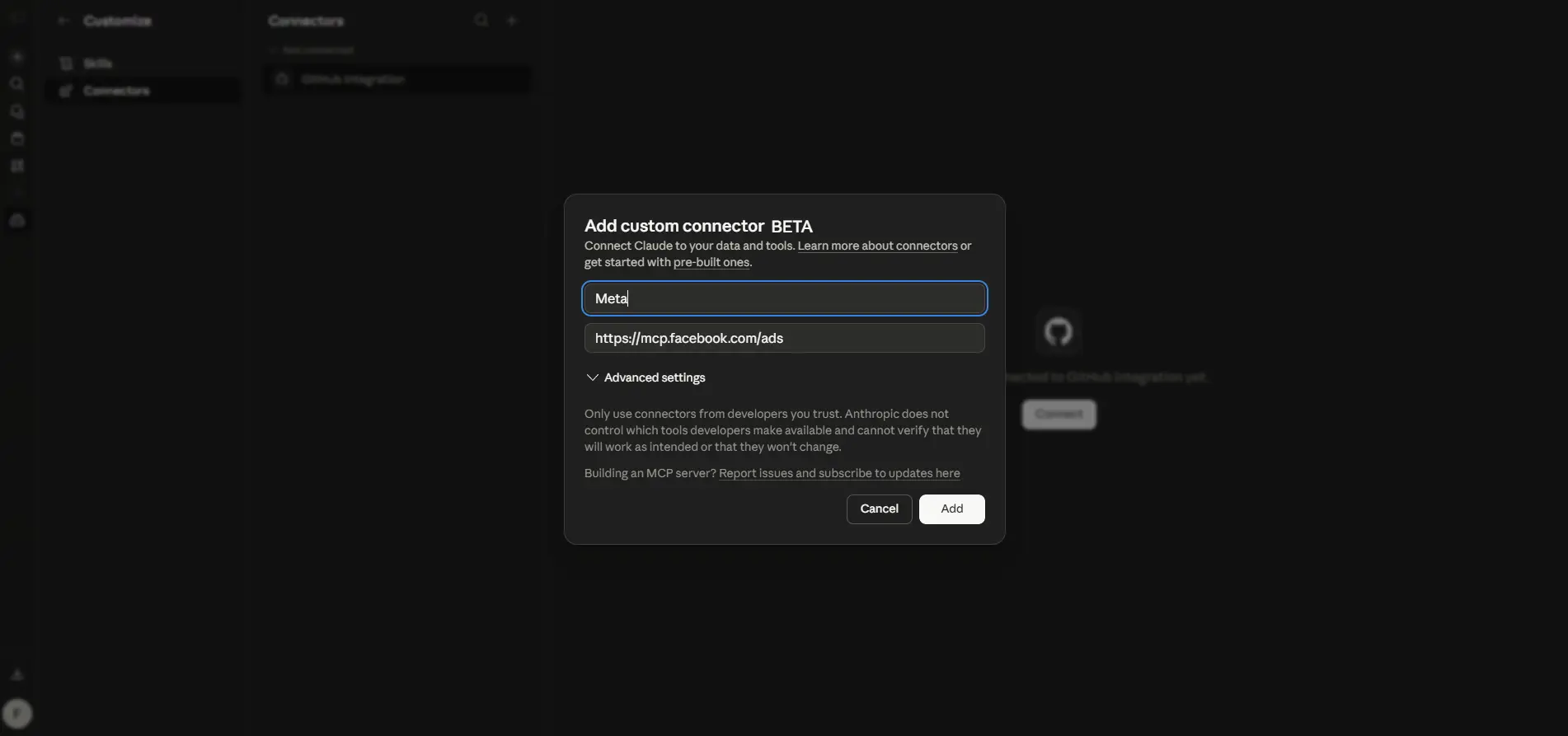Click the search magnifier icon in the left rail
Screen dimensions: 1568x736
tap(17, 84)
